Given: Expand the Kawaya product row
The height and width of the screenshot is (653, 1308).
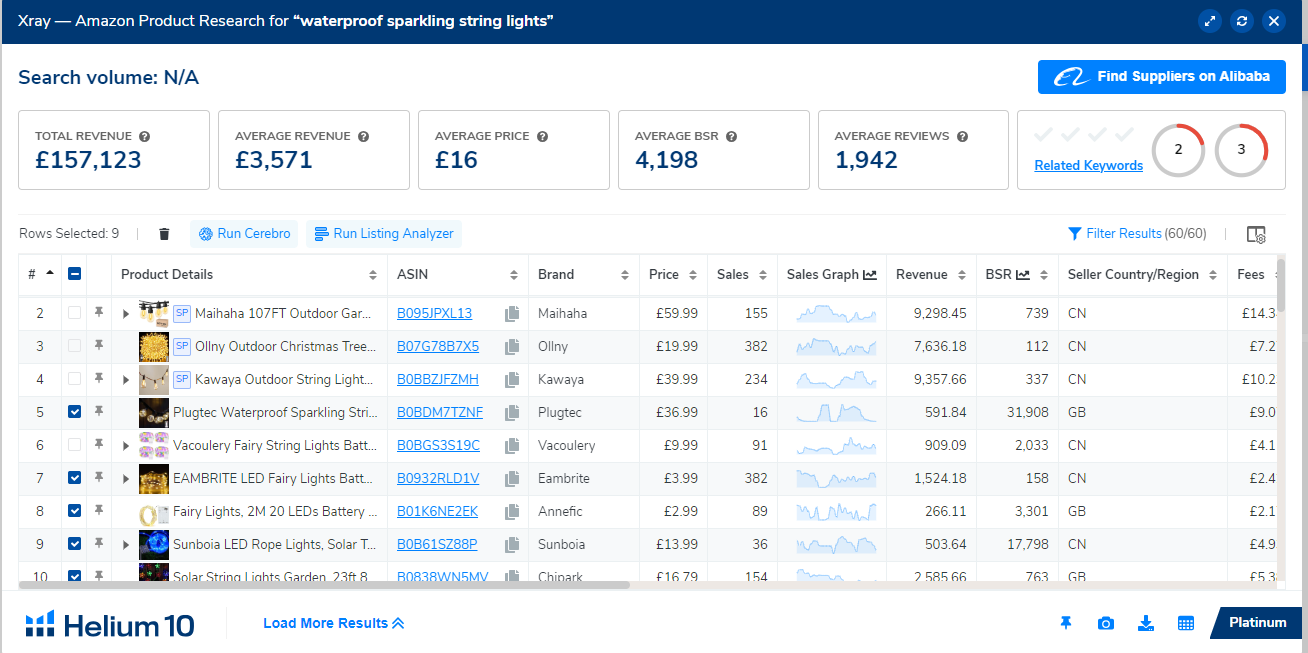Looking at the screenshot, I should pos(126,380).
